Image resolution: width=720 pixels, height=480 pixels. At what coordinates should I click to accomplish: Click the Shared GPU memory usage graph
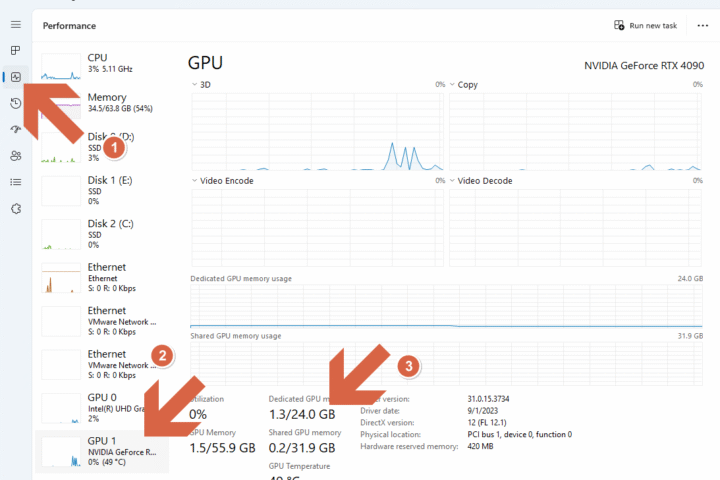(x=446, y=364)
